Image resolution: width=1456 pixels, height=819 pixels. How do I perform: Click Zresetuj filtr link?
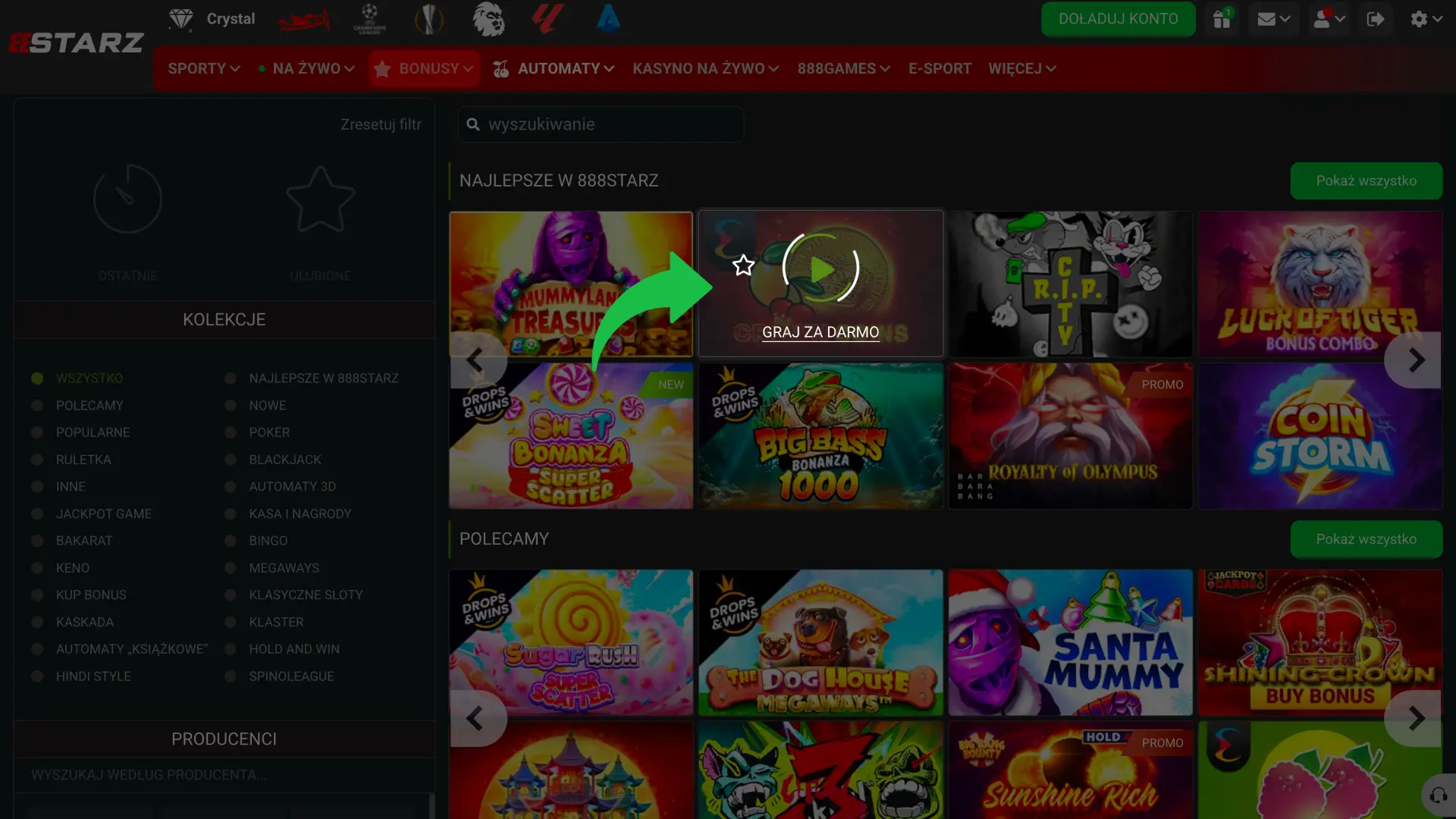[381, 124]
